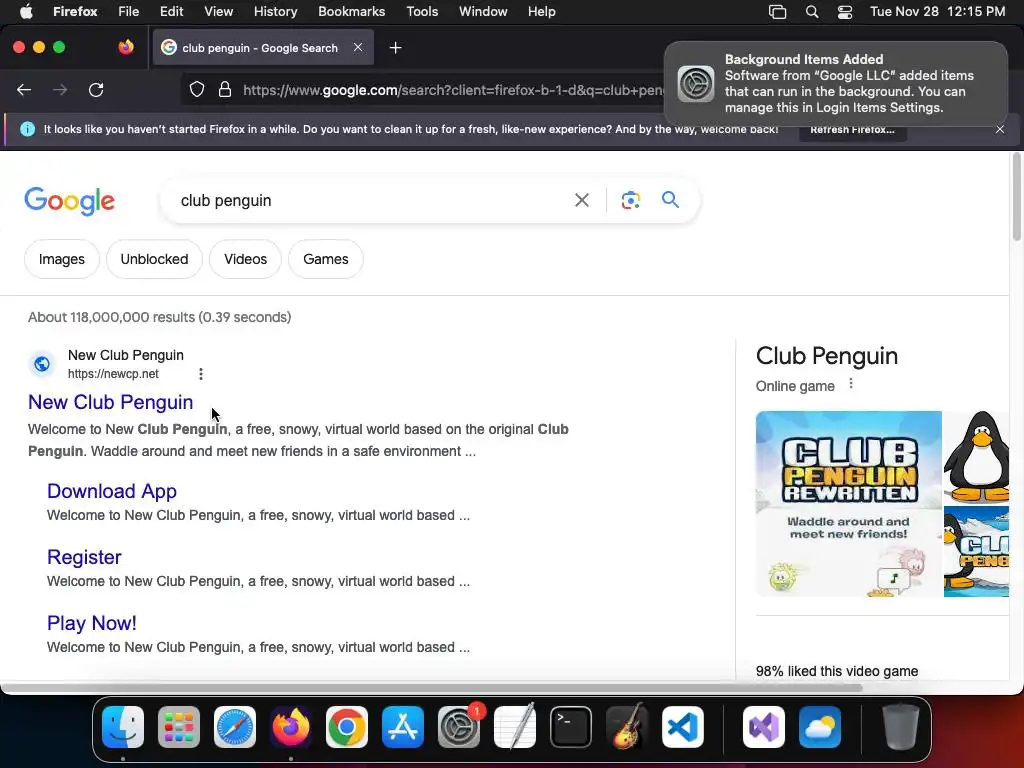Click the date and time in the menu bar
This screenshot has width=1024, height=768.
click(x=937, y=11)
